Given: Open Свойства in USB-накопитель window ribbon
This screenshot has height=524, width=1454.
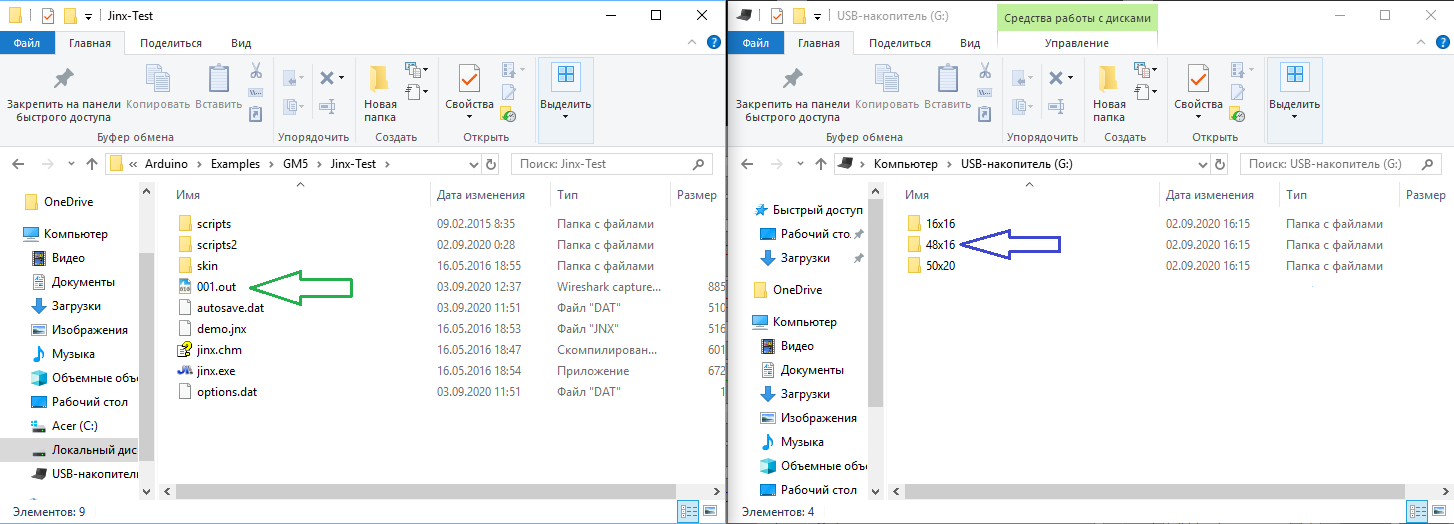Looking at the screenshot, I should 1198,92.
